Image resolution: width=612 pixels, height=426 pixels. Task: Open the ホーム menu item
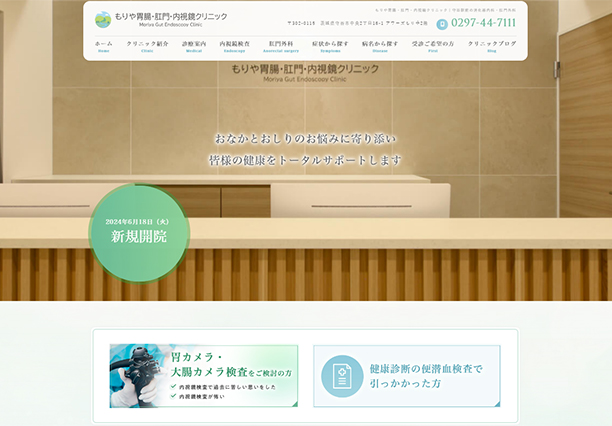pyautogui.click(x=104, y=46)
